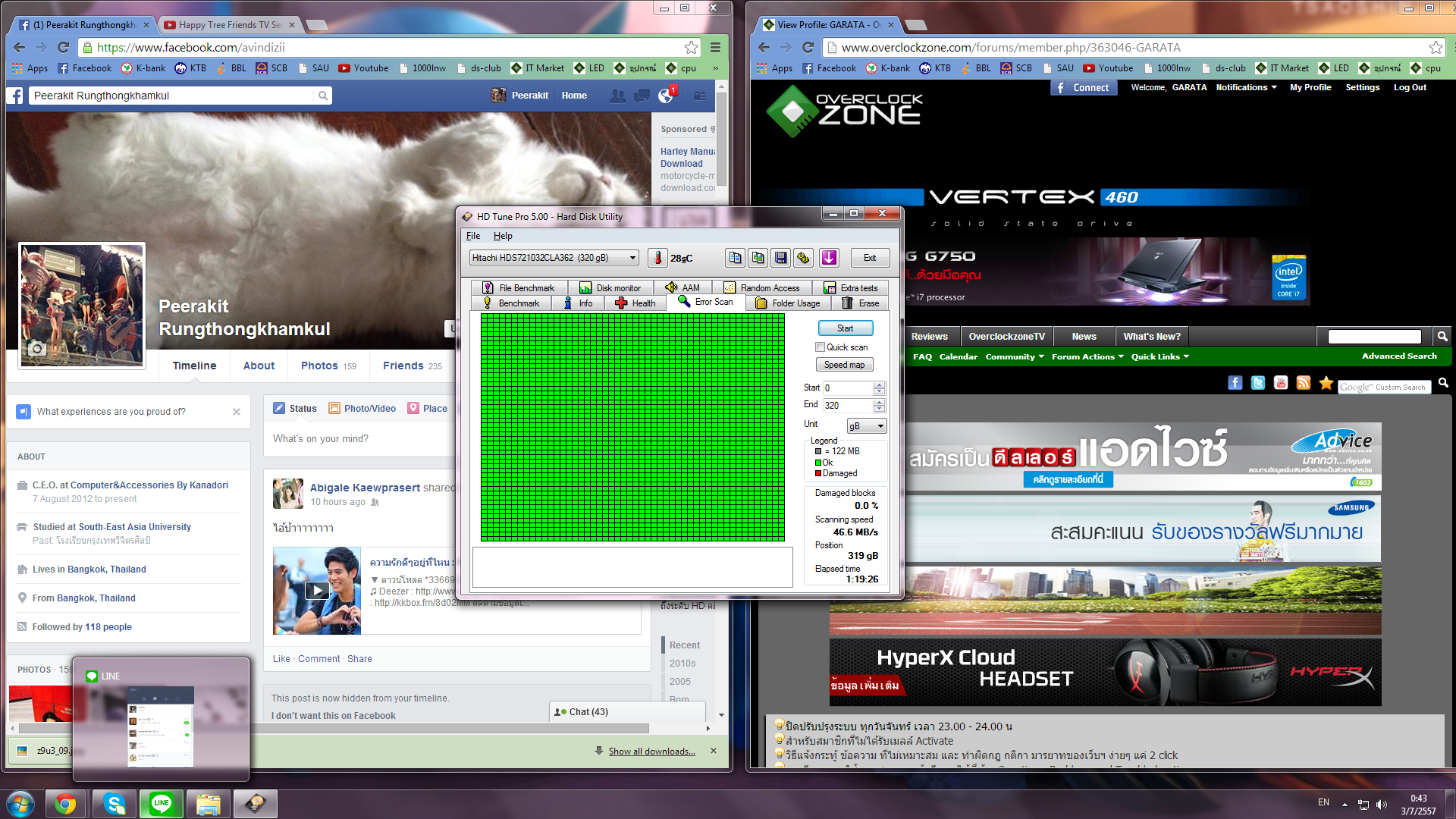Image resolution: width=1456 pixels, height=819 pixels.
Task: Click Facebook globe notifications icon
Action: point(665,96)
